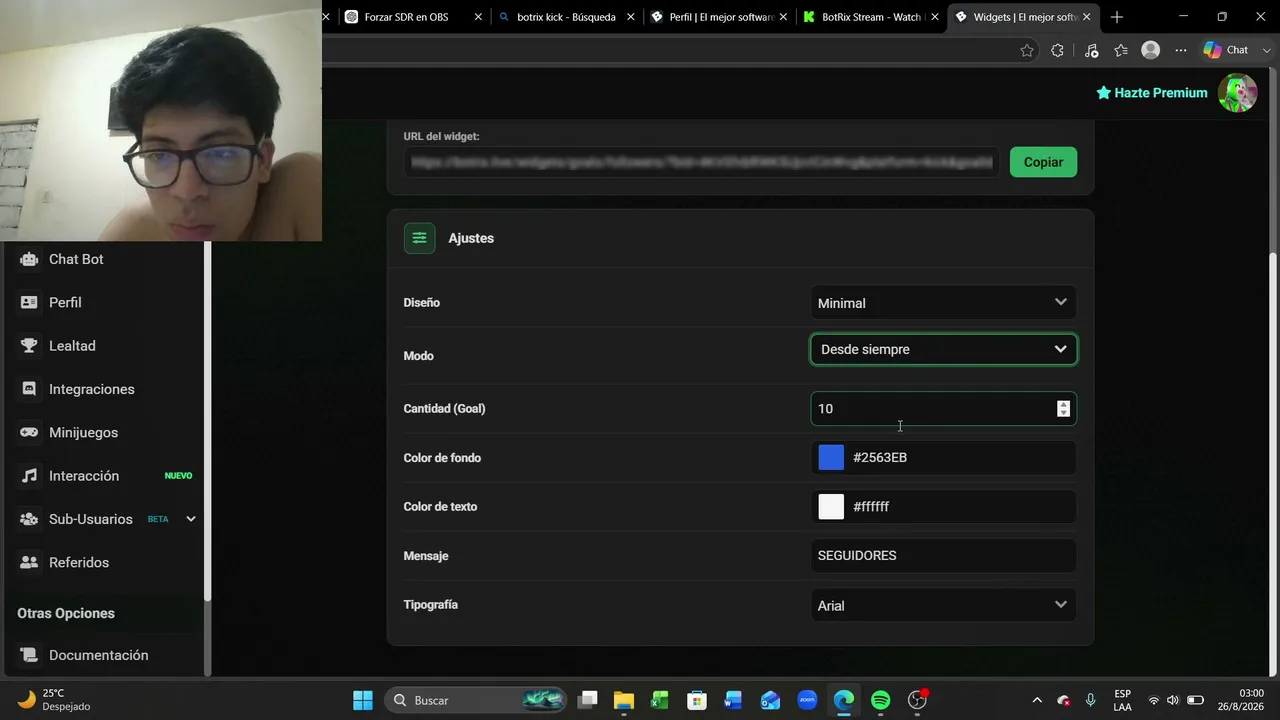This screenshot has height=720, width=1280.
Task: Open Zoom from taskbar
Action: tap(807, 700)
